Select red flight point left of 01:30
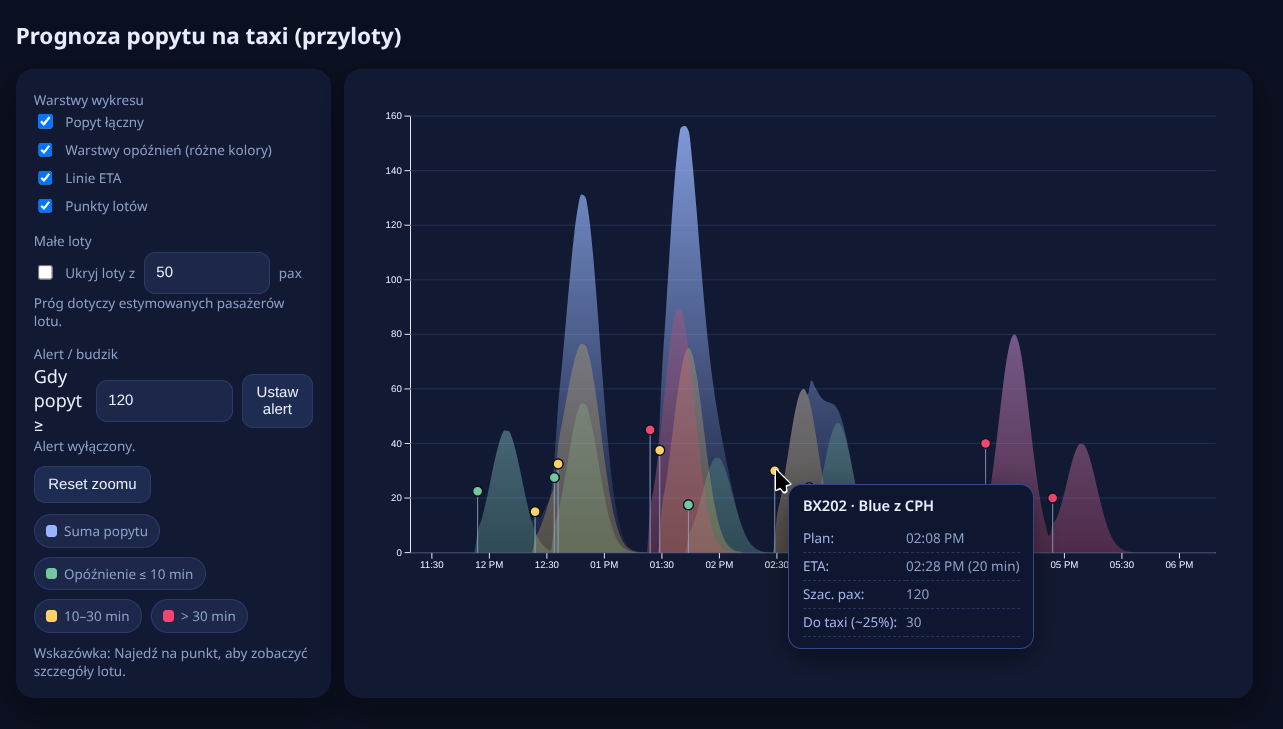The height and width of the screenshot is (729, 1283). point(650,430)
